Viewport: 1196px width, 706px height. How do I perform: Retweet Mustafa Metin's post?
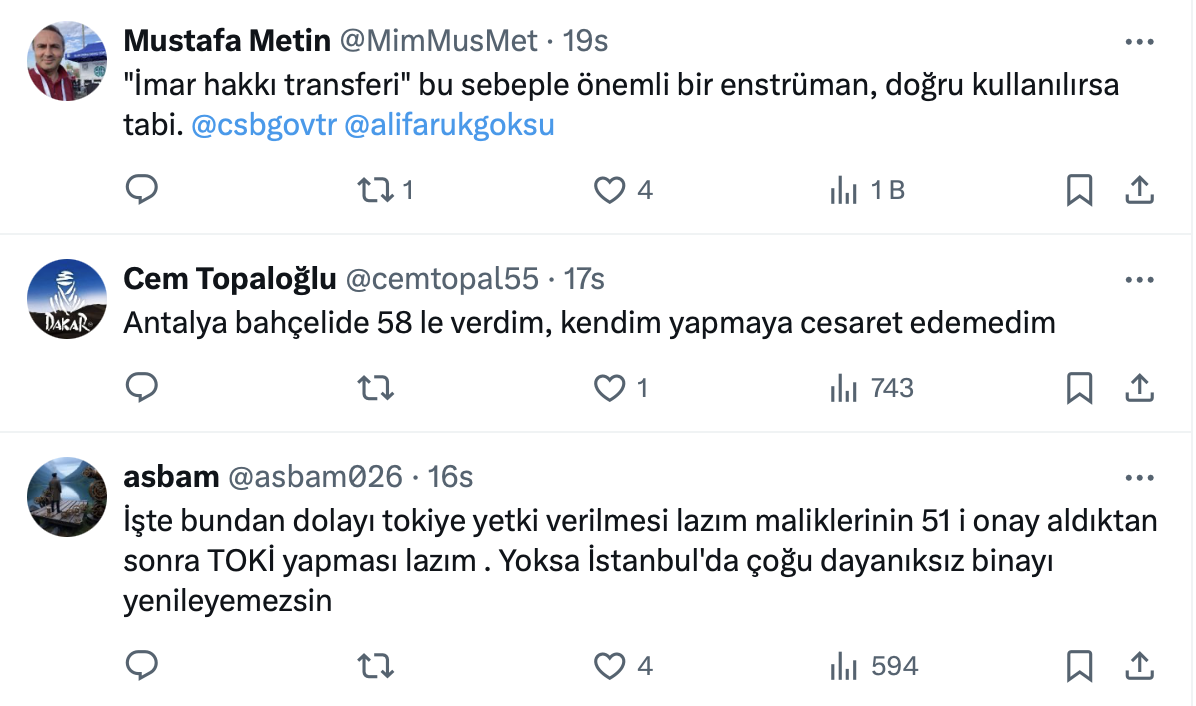(375, 189)
